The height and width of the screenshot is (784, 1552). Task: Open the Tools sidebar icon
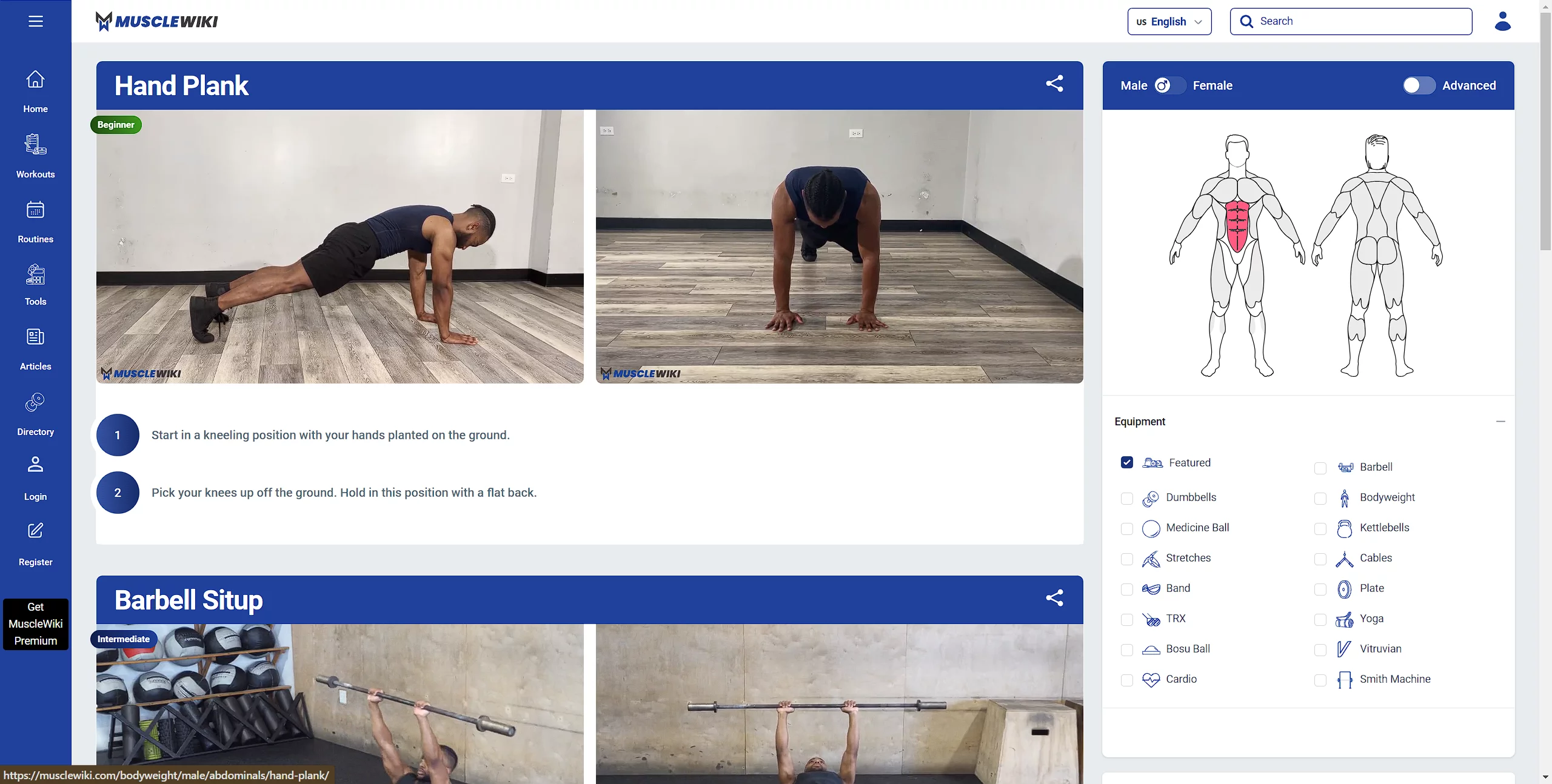click(35, 275)
